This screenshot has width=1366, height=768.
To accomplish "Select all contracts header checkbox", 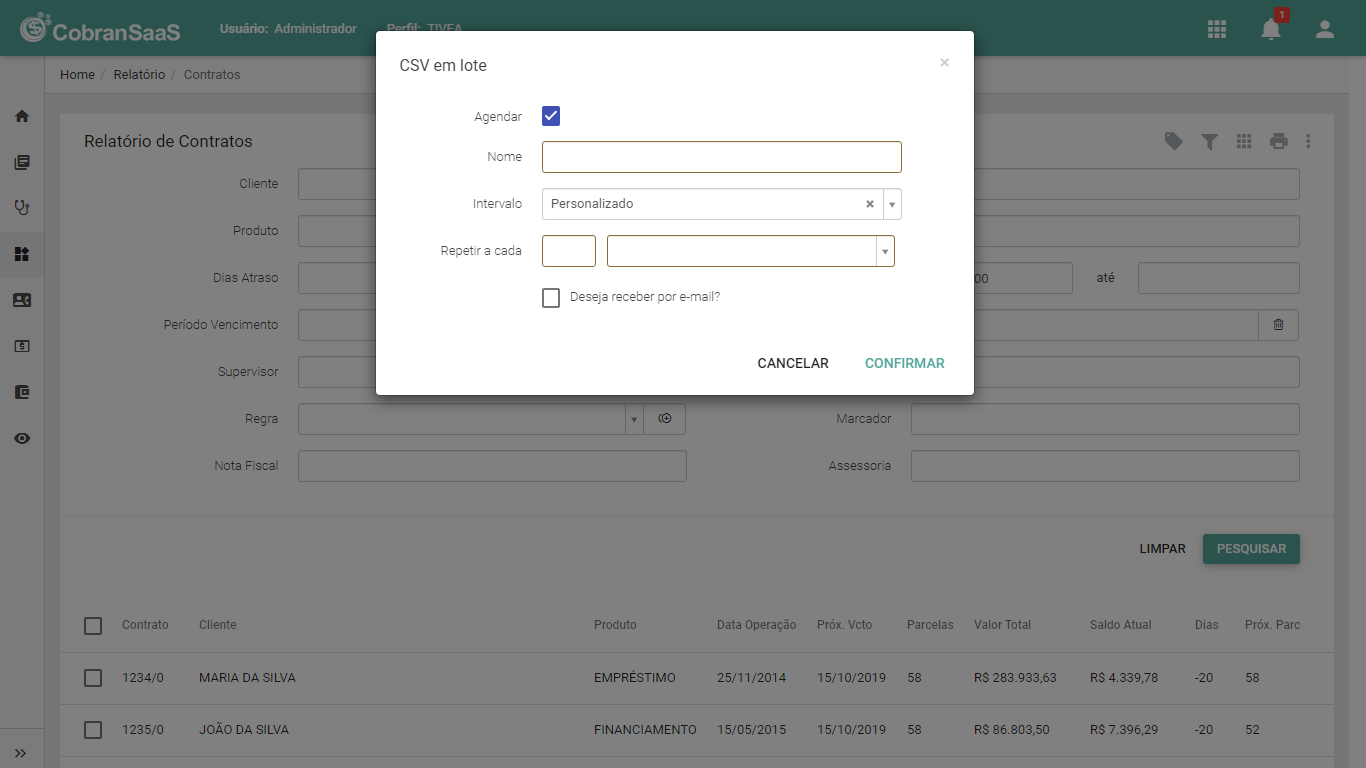I will click(x=93, y=626).
